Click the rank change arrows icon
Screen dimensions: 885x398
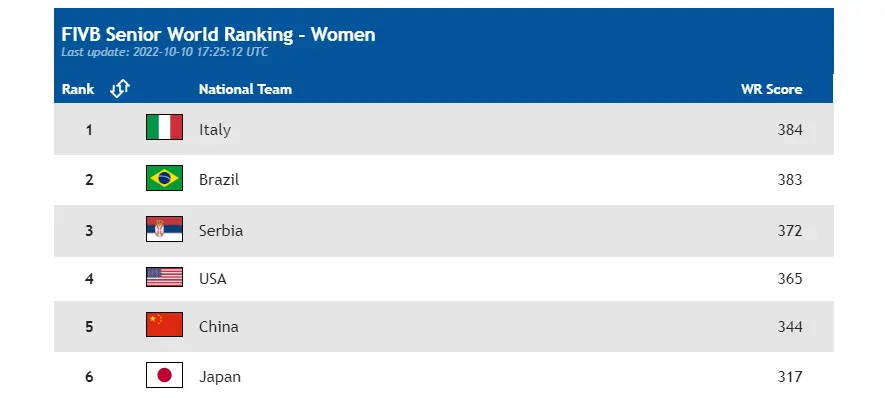click(120, 89)
